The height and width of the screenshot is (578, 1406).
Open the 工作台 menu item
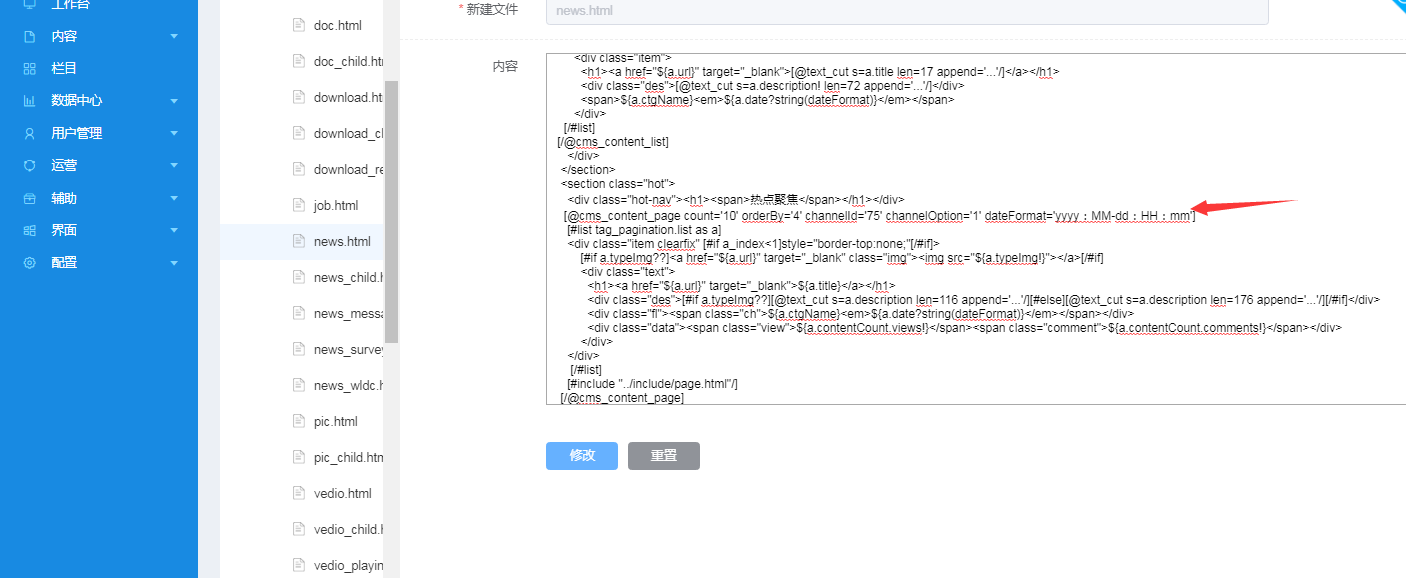70,5
